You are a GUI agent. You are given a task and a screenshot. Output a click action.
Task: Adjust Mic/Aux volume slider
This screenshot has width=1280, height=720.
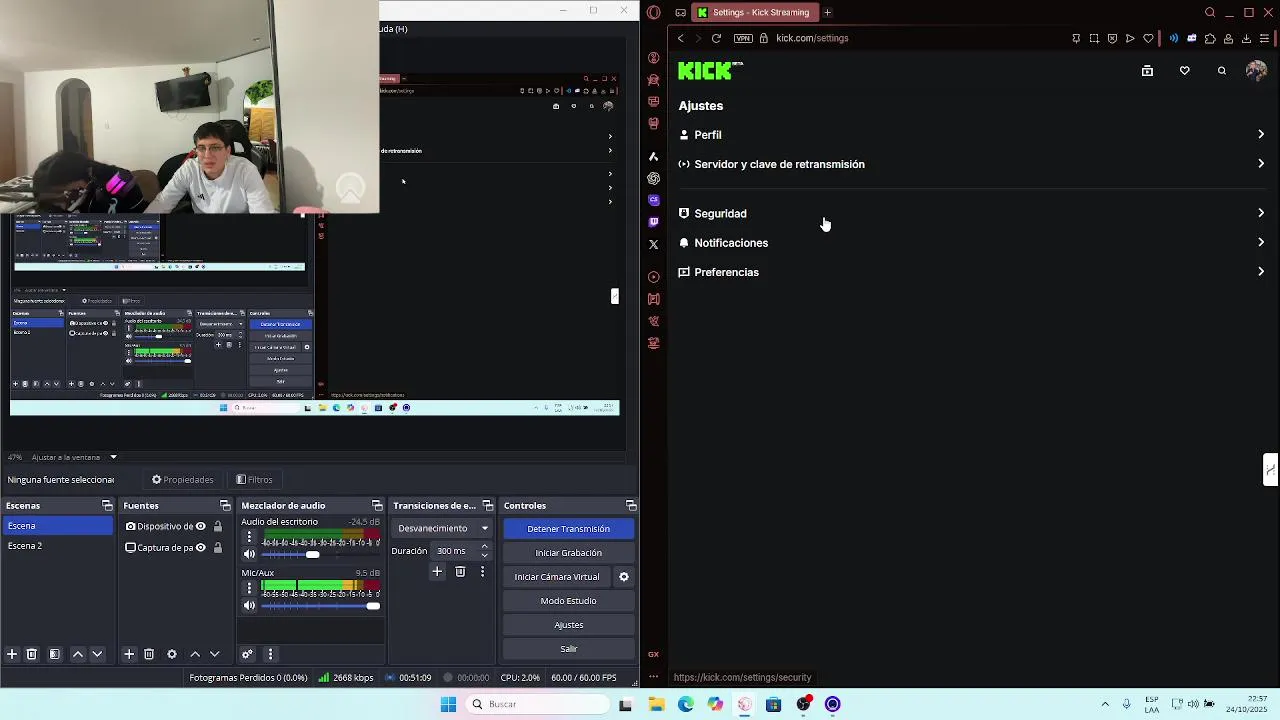coord(320,605)
